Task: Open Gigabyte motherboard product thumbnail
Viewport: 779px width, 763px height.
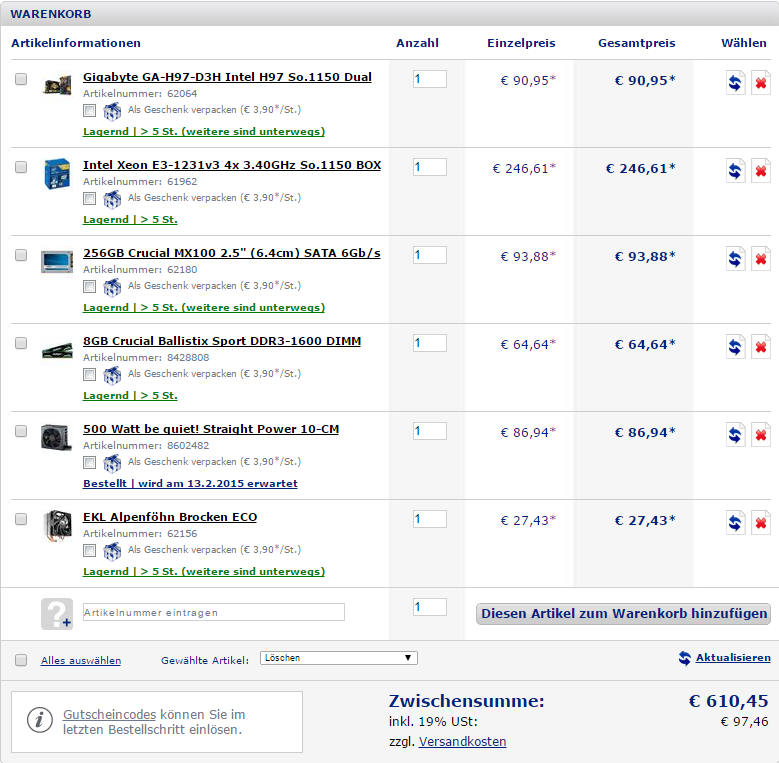Action: click(57, 85)
